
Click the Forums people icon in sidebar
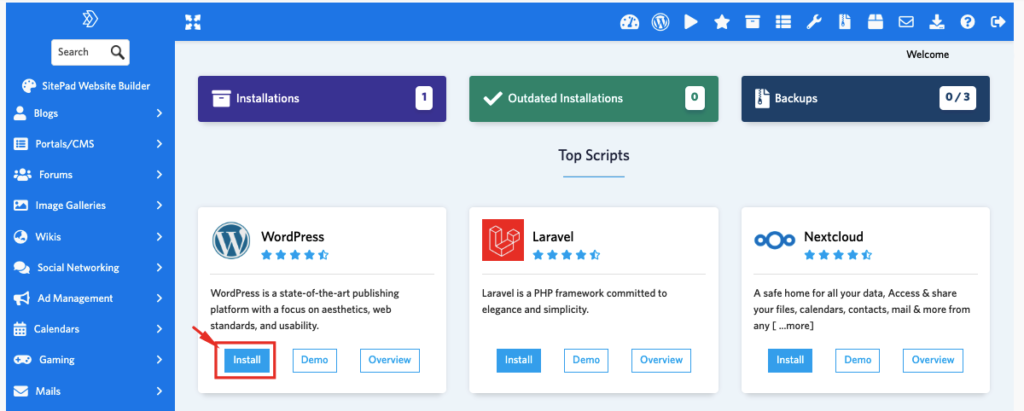[22, 174]
